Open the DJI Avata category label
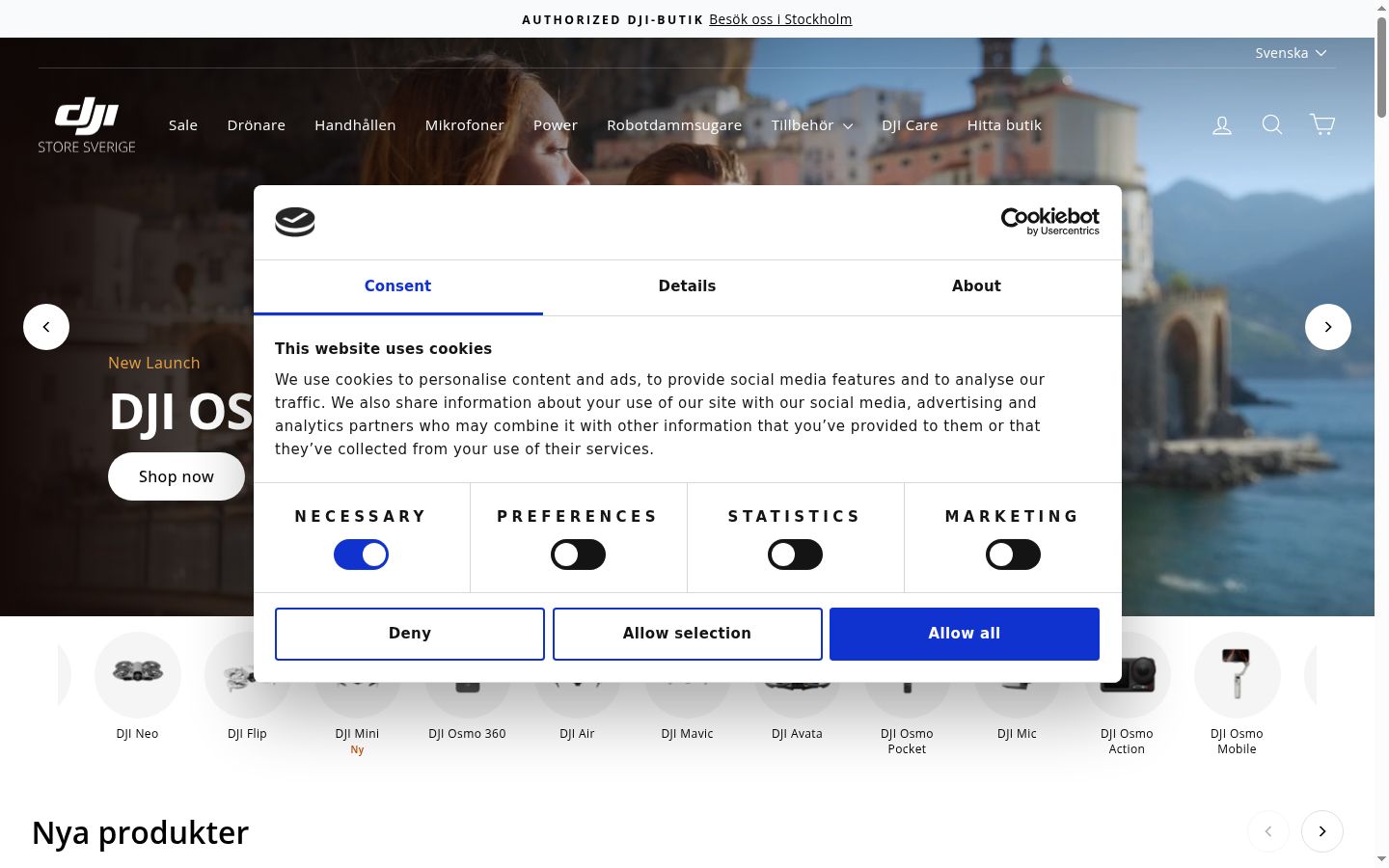Image resolution: width=1389 pixels, height=868 pixels. pos(798,734)
